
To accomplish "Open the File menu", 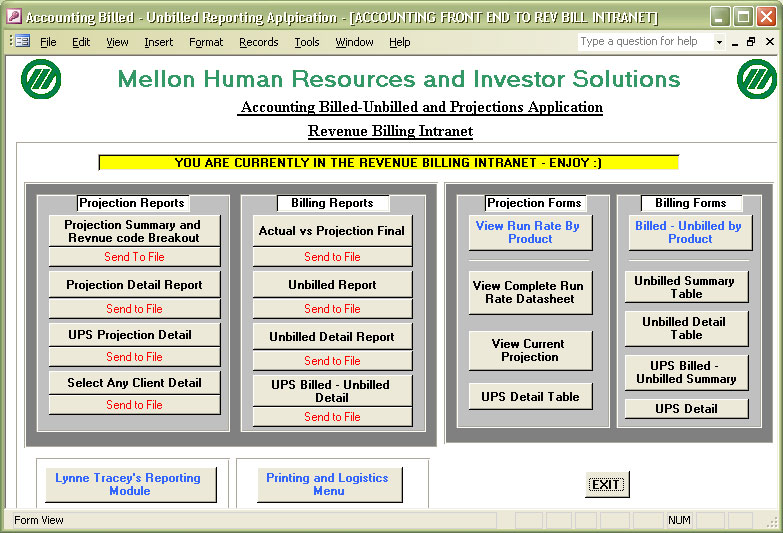I will click(x=48, y=42).
